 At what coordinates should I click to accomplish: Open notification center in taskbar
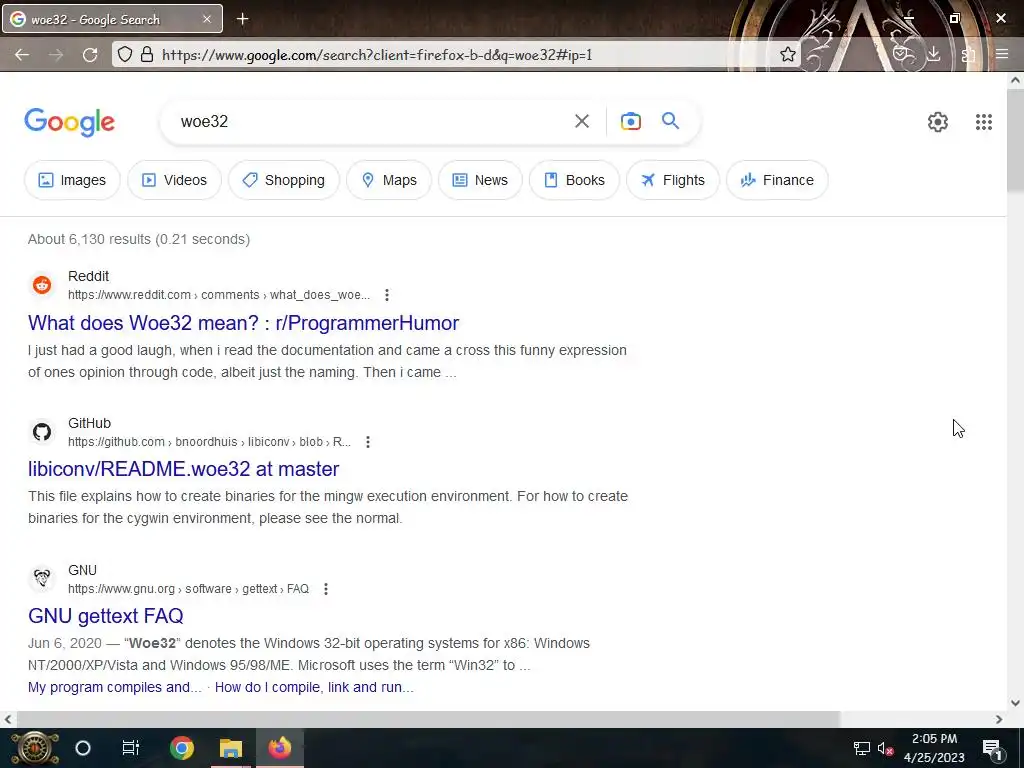point(992,749)
